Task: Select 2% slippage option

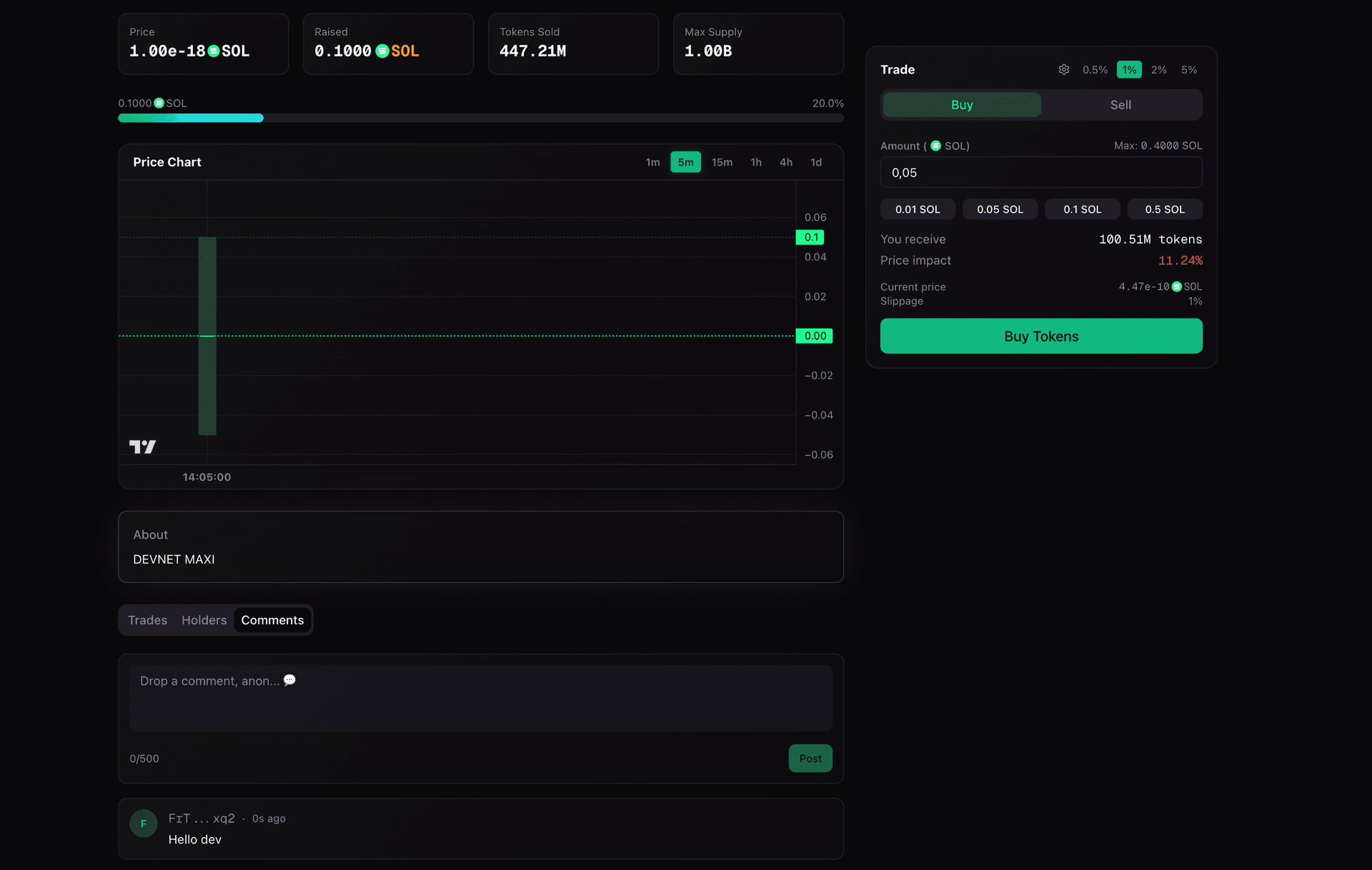Action: 1158,69
